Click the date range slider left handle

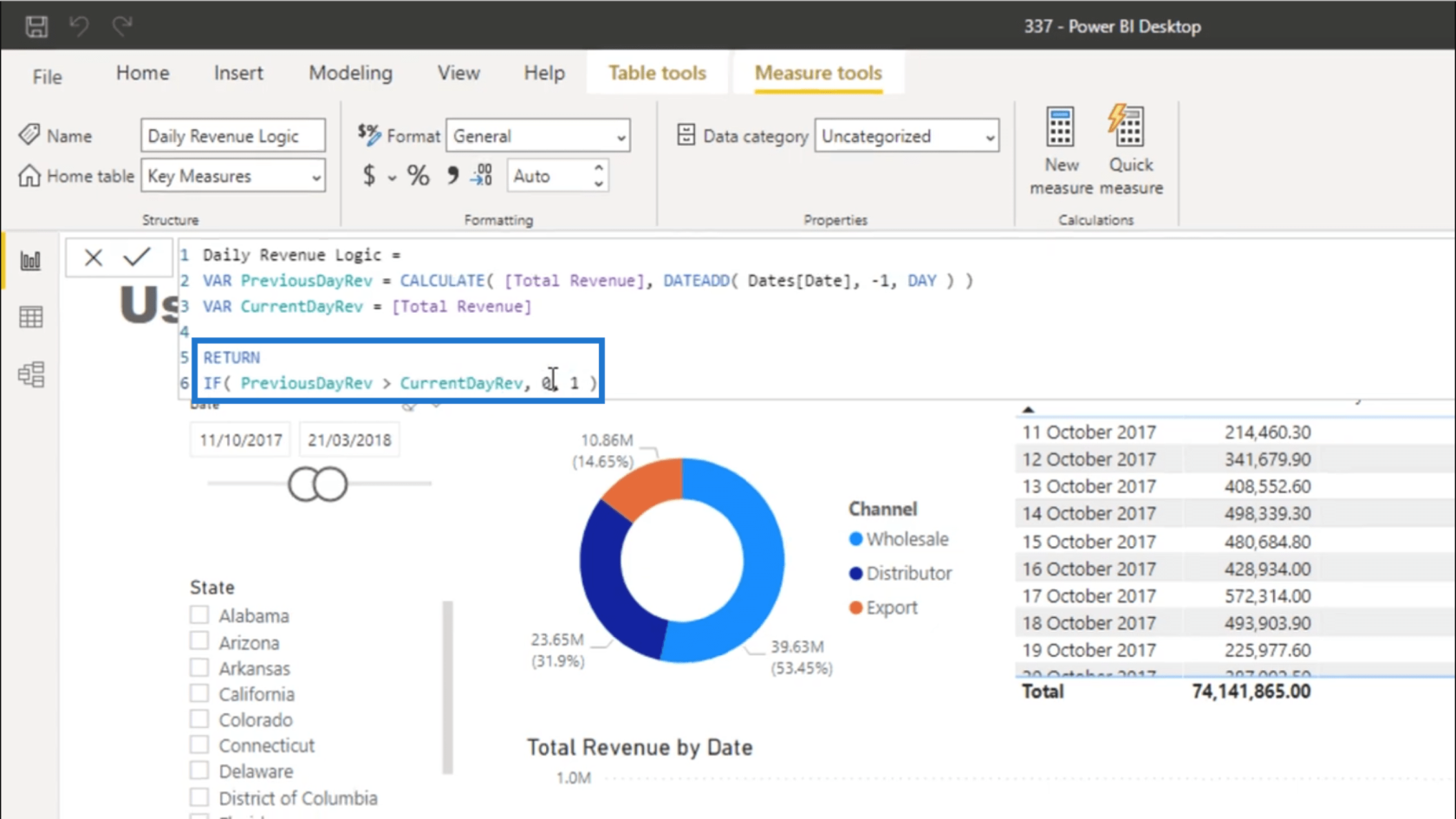click(304, 484)
